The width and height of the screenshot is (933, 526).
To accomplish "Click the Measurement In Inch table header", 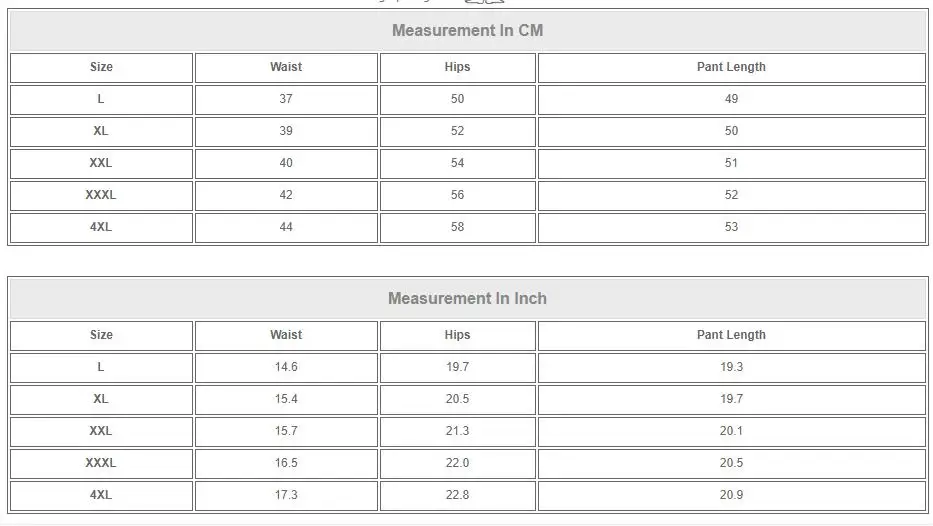I will [x=467, y=298].
